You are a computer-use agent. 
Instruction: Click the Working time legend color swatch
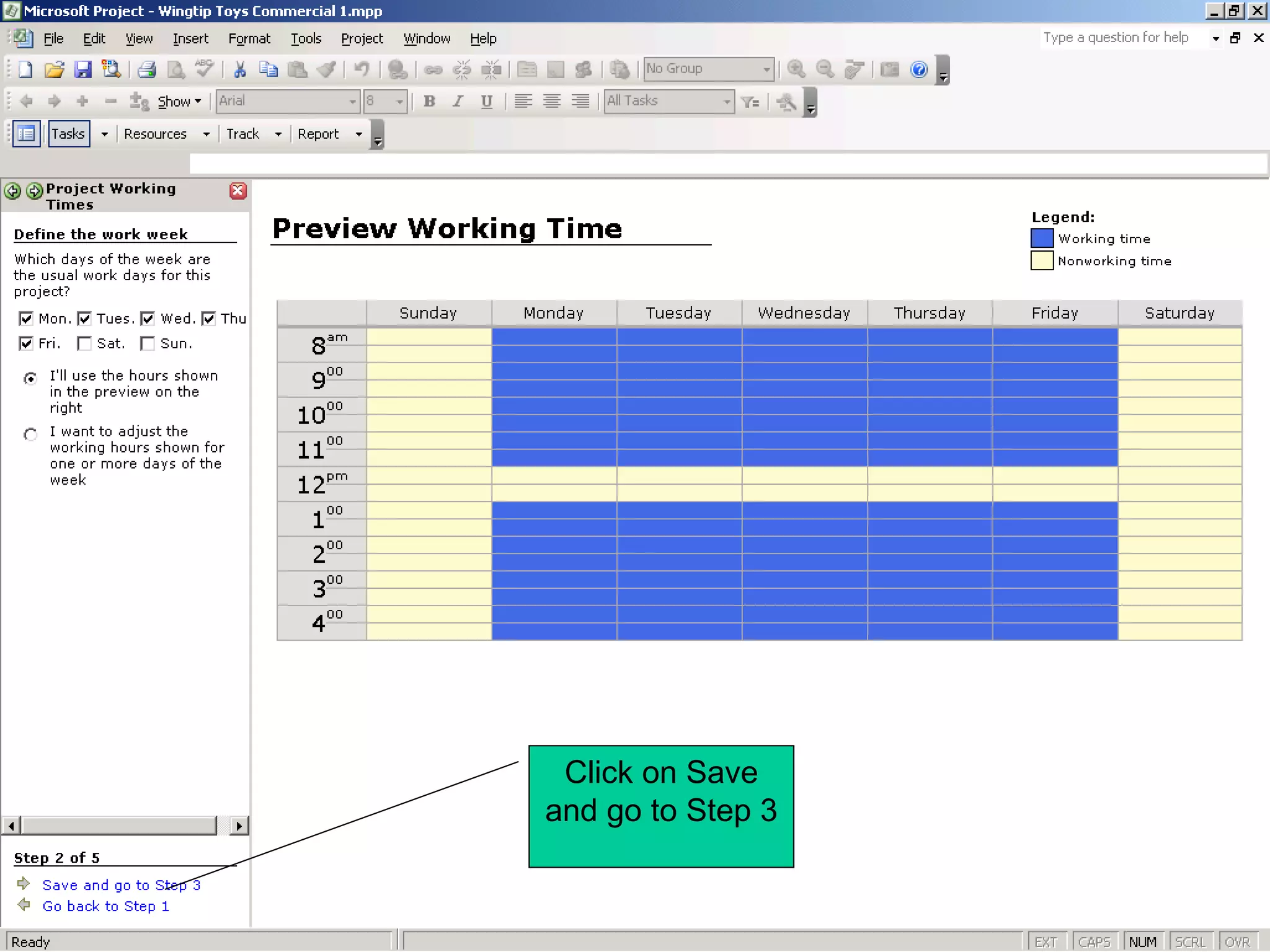click(x=1042, y=239)
